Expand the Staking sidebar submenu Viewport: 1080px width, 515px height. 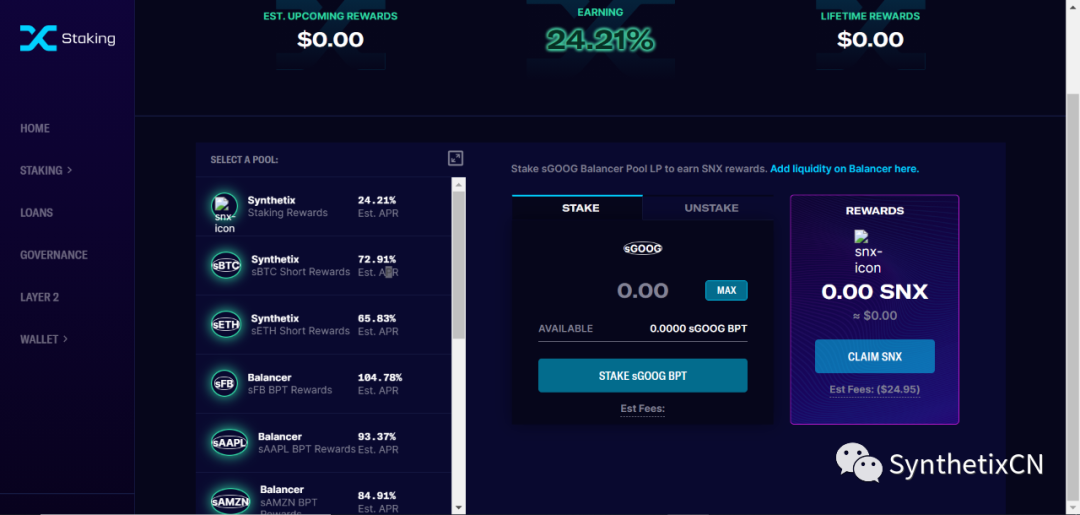coord(46,171)
